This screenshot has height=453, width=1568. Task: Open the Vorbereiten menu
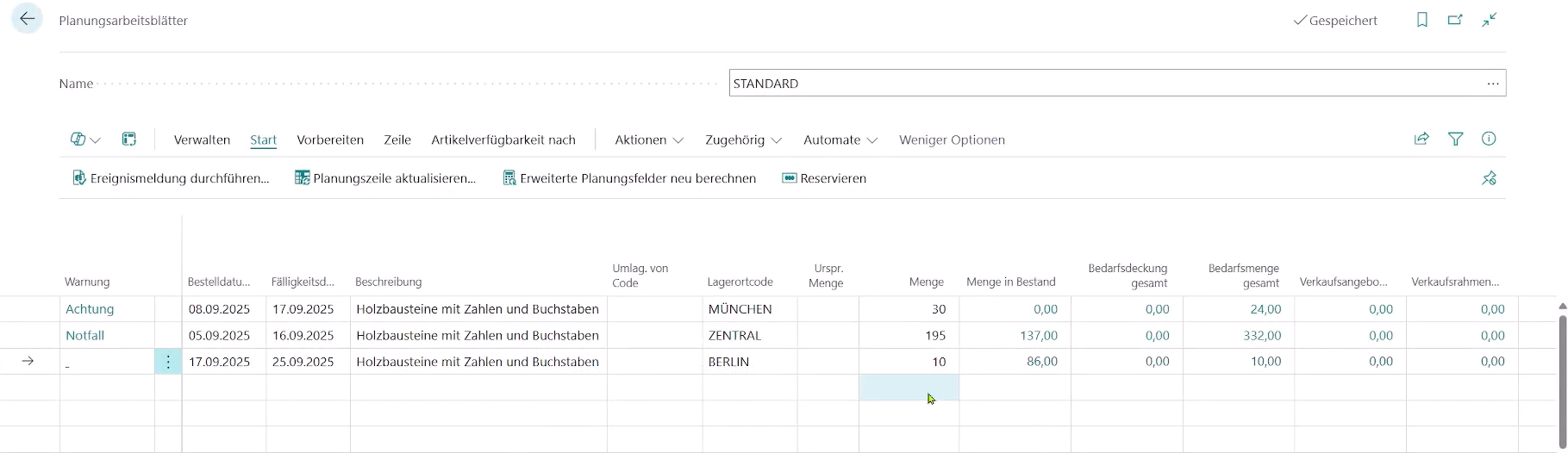pyautogui.click(x=330, y=140)
